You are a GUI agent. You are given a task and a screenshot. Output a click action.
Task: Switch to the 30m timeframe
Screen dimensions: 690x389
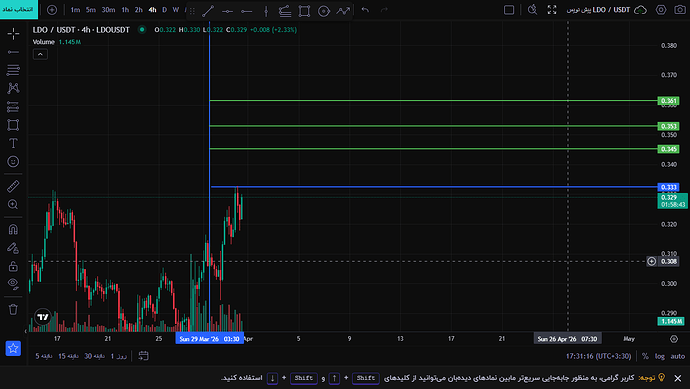pos(108,10)
